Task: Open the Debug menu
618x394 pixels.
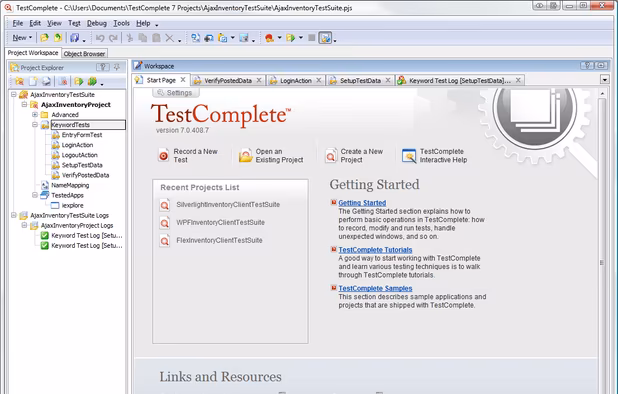Action: (x=97, y=23)
